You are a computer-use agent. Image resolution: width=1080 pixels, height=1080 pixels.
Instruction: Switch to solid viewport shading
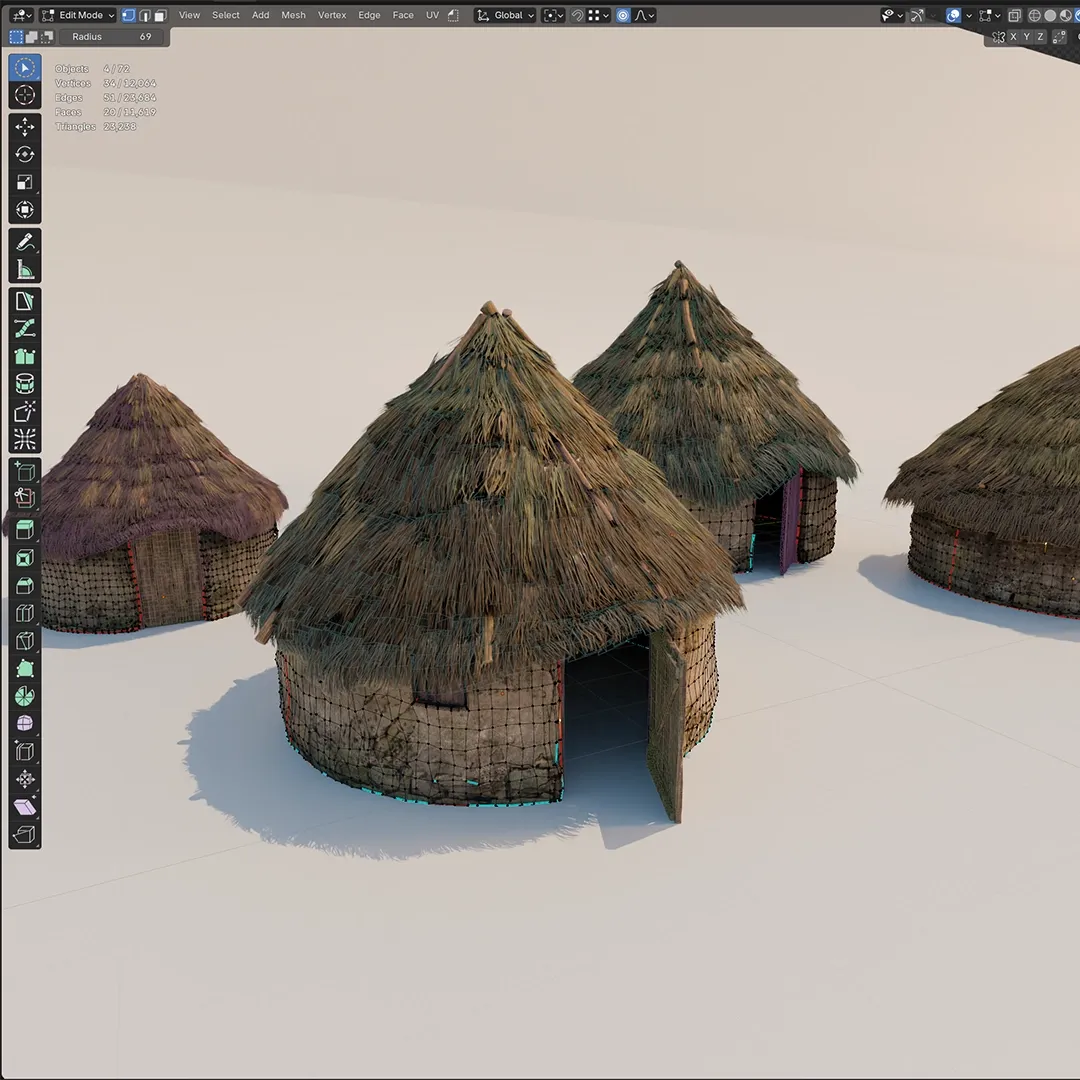pos(1050,15)
